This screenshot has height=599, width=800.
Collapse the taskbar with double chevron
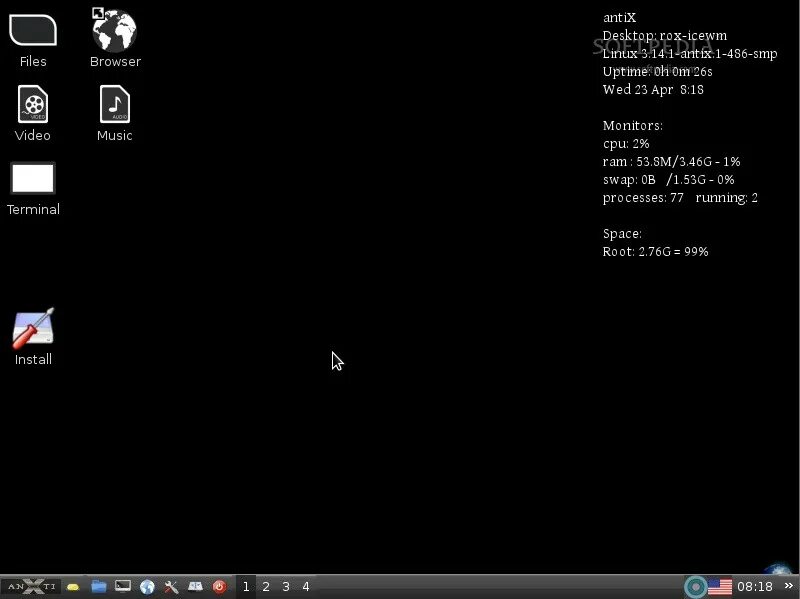coord(788,586)
